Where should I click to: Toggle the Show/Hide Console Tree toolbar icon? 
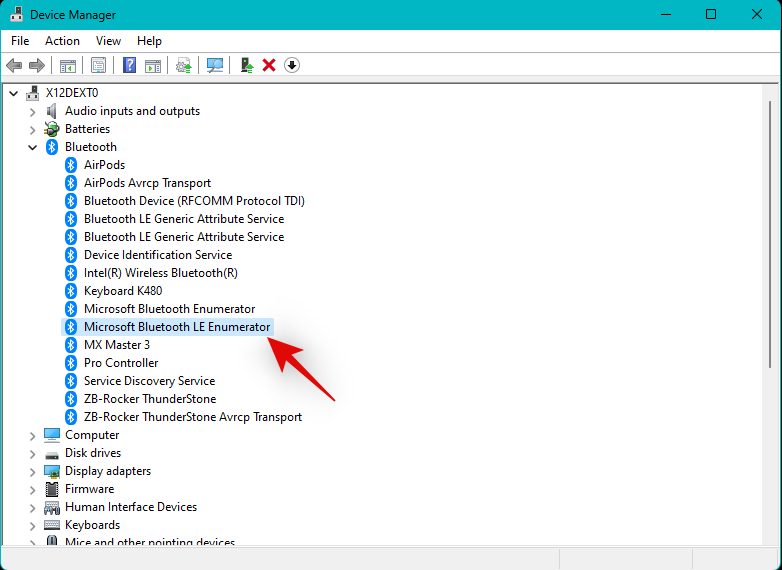(x=68, y=65)
